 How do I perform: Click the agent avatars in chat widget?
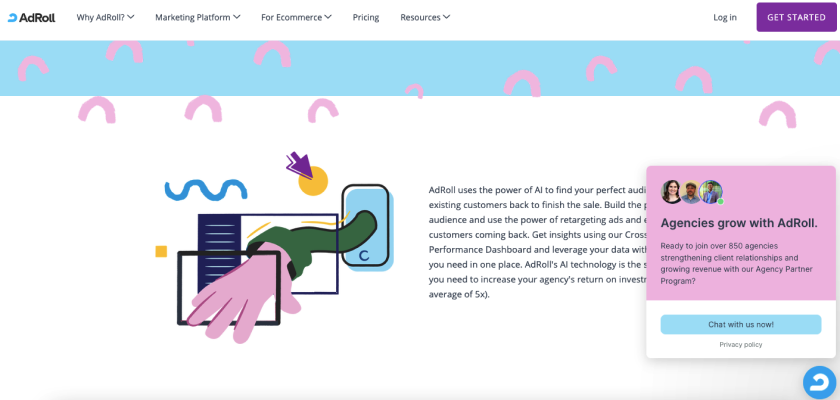(692, 192)
